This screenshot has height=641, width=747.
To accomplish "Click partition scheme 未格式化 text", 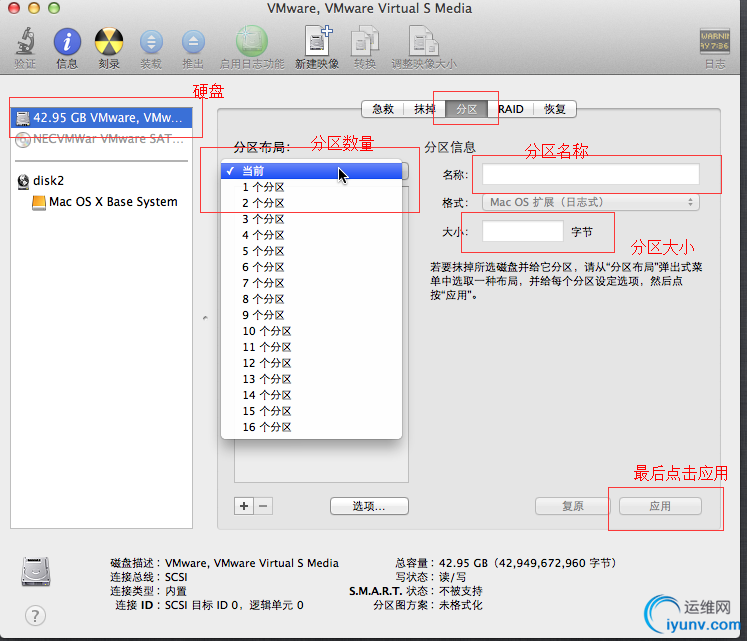I will [461, 605].
